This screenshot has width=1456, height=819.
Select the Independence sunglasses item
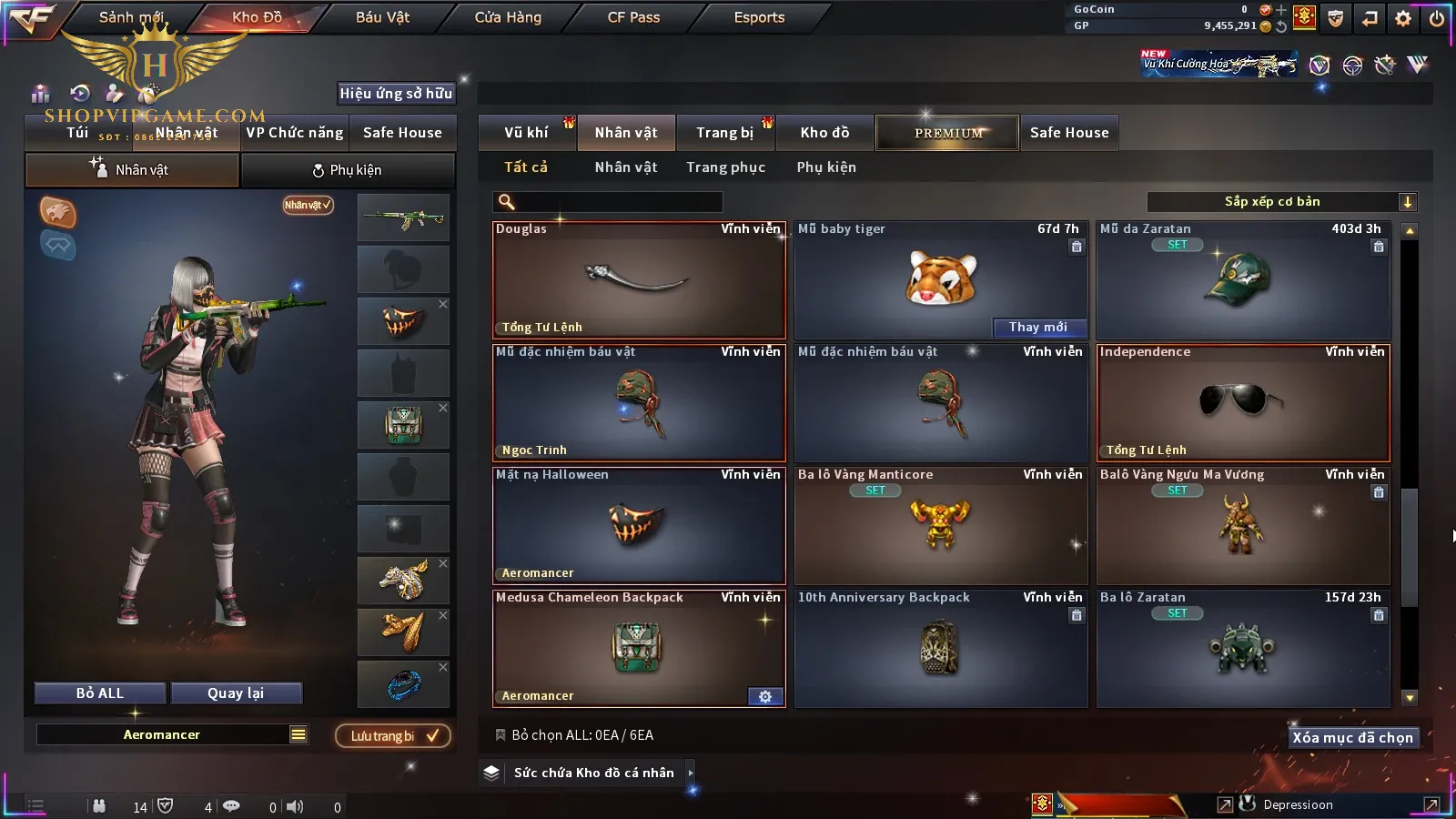pyautogui.click(x=1243, y=403)
